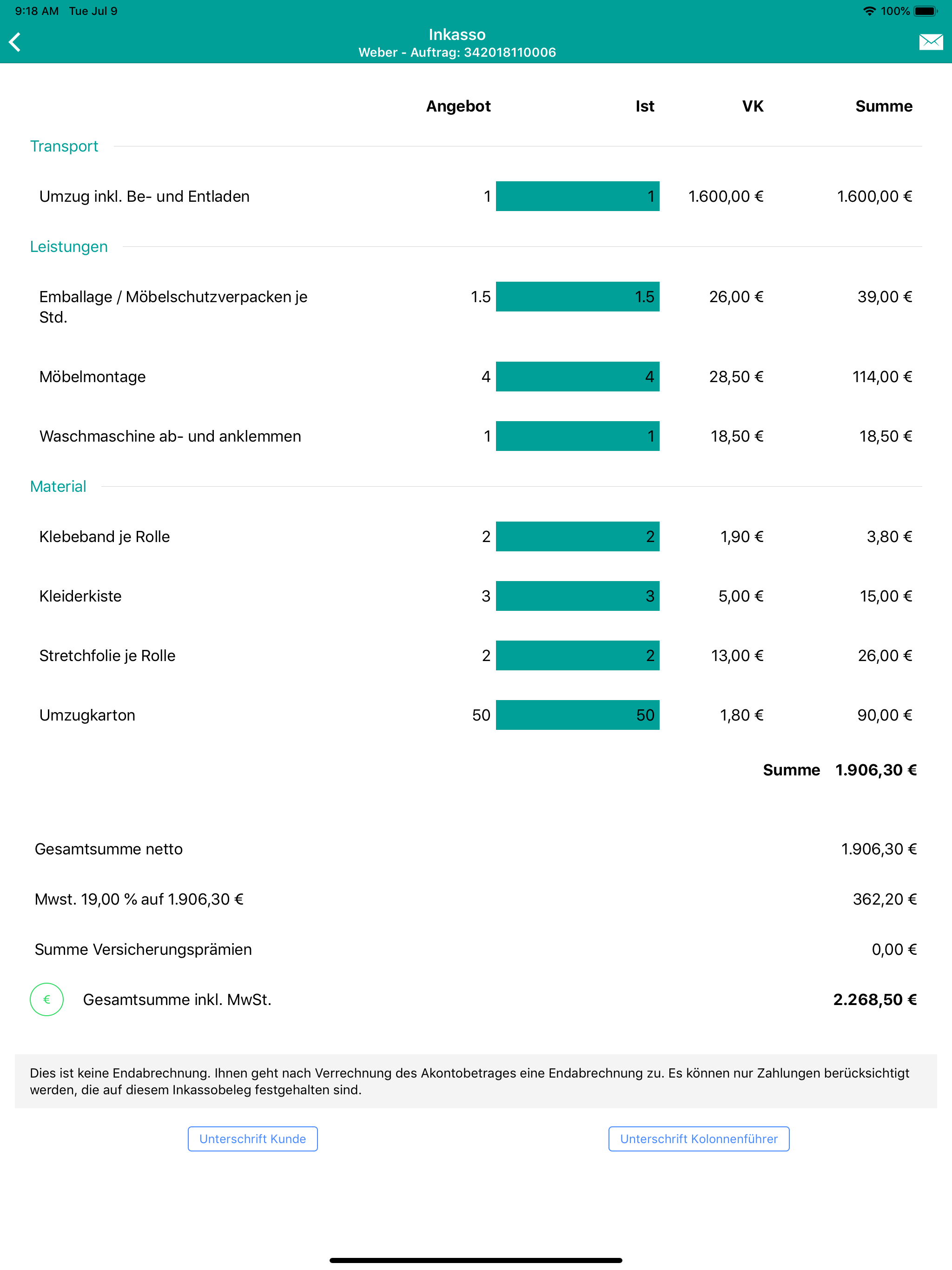Check the battery status icon
Screen dimensions: 952x1270
926,11
